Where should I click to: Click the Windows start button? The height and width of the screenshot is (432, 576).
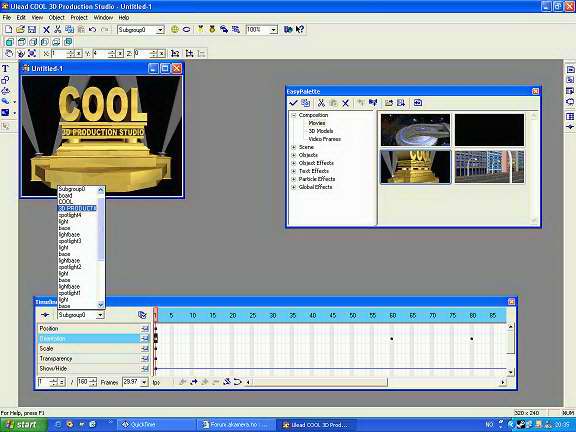(x=24, y=425)
